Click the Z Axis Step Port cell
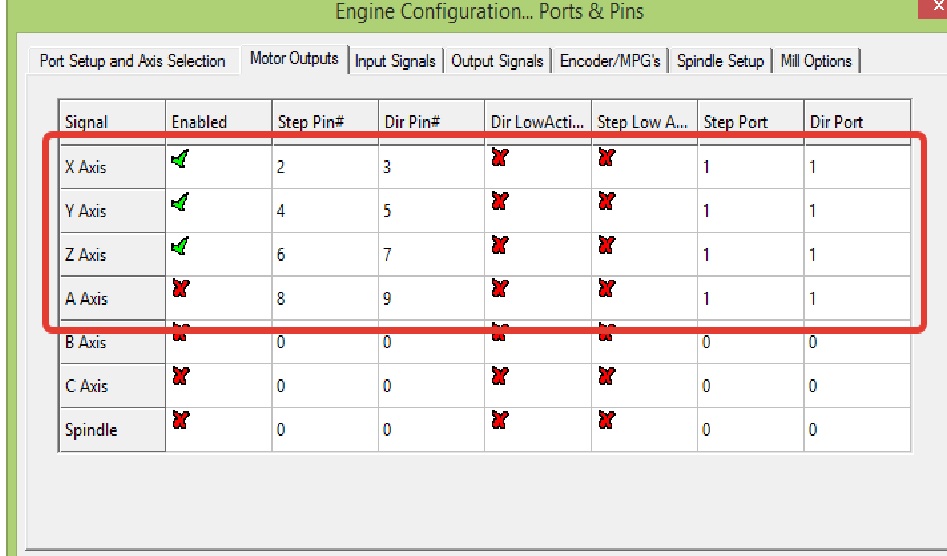This screenshot has height=556, width=947. 750,255
